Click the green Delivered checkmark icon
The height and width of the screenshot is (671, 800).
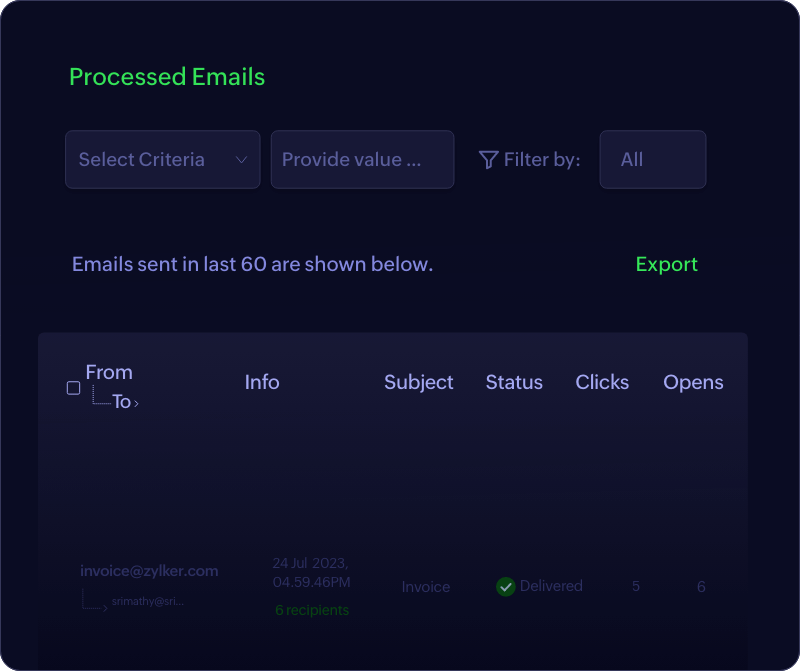(x=506, y=587)
